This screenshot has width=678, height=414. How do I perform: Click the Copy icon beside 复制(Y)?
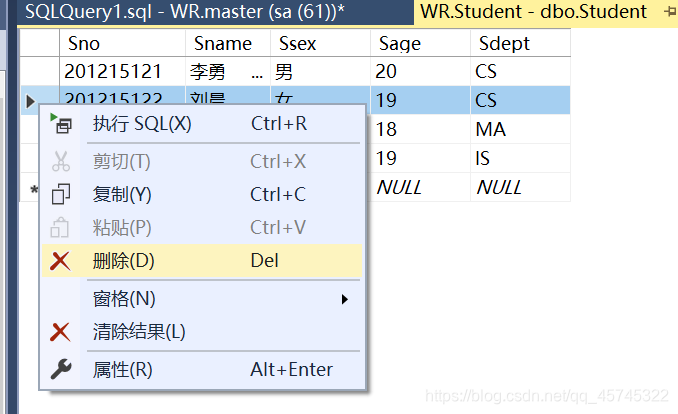point(61,194)
